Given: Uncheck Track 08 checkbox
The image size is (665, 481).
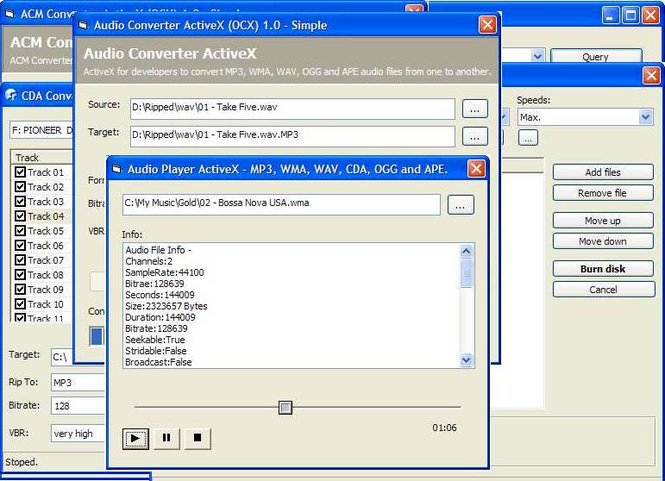Looking at the screenshot, I should coord(20,275).
